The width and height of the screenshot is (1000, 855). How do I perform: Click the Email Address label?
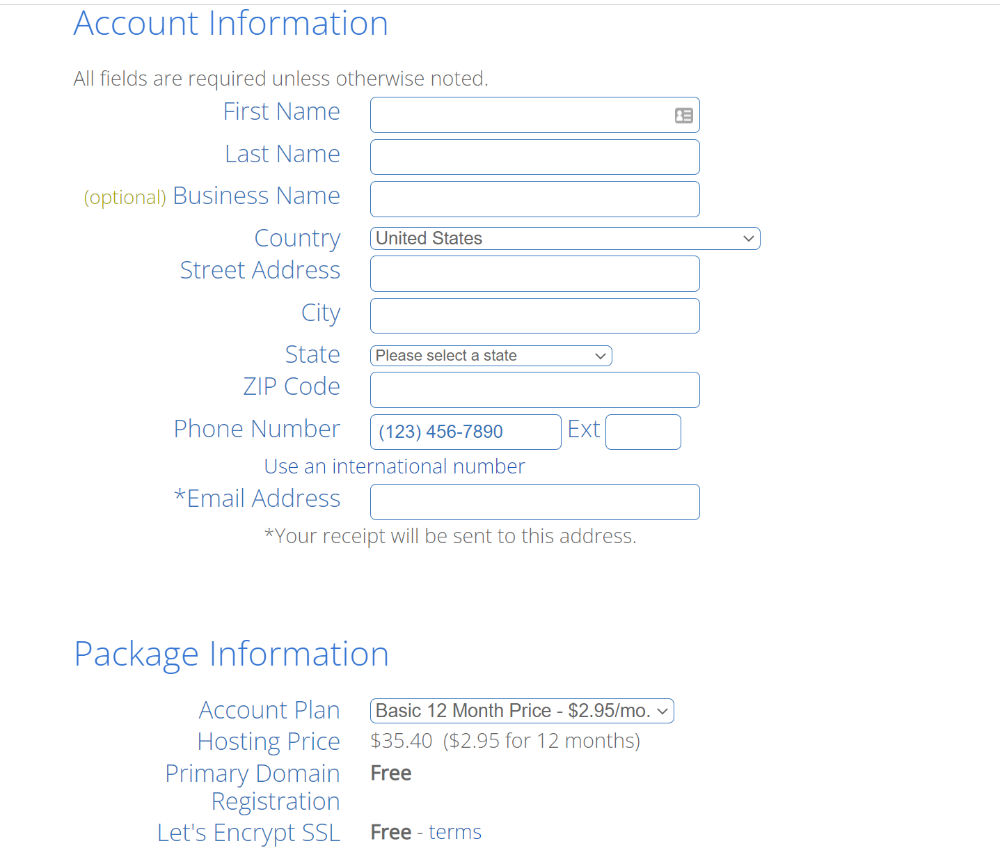pos(257,499)
